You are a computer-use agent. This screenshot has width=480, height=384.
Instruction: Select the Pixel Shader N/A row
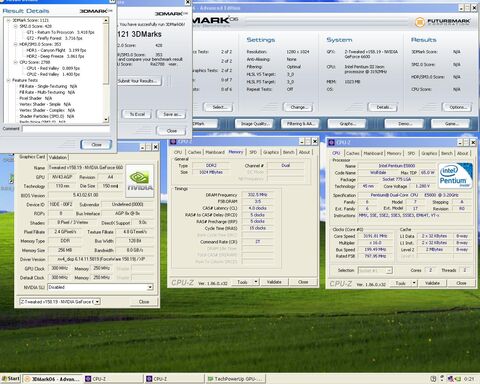tap(35, 98)
